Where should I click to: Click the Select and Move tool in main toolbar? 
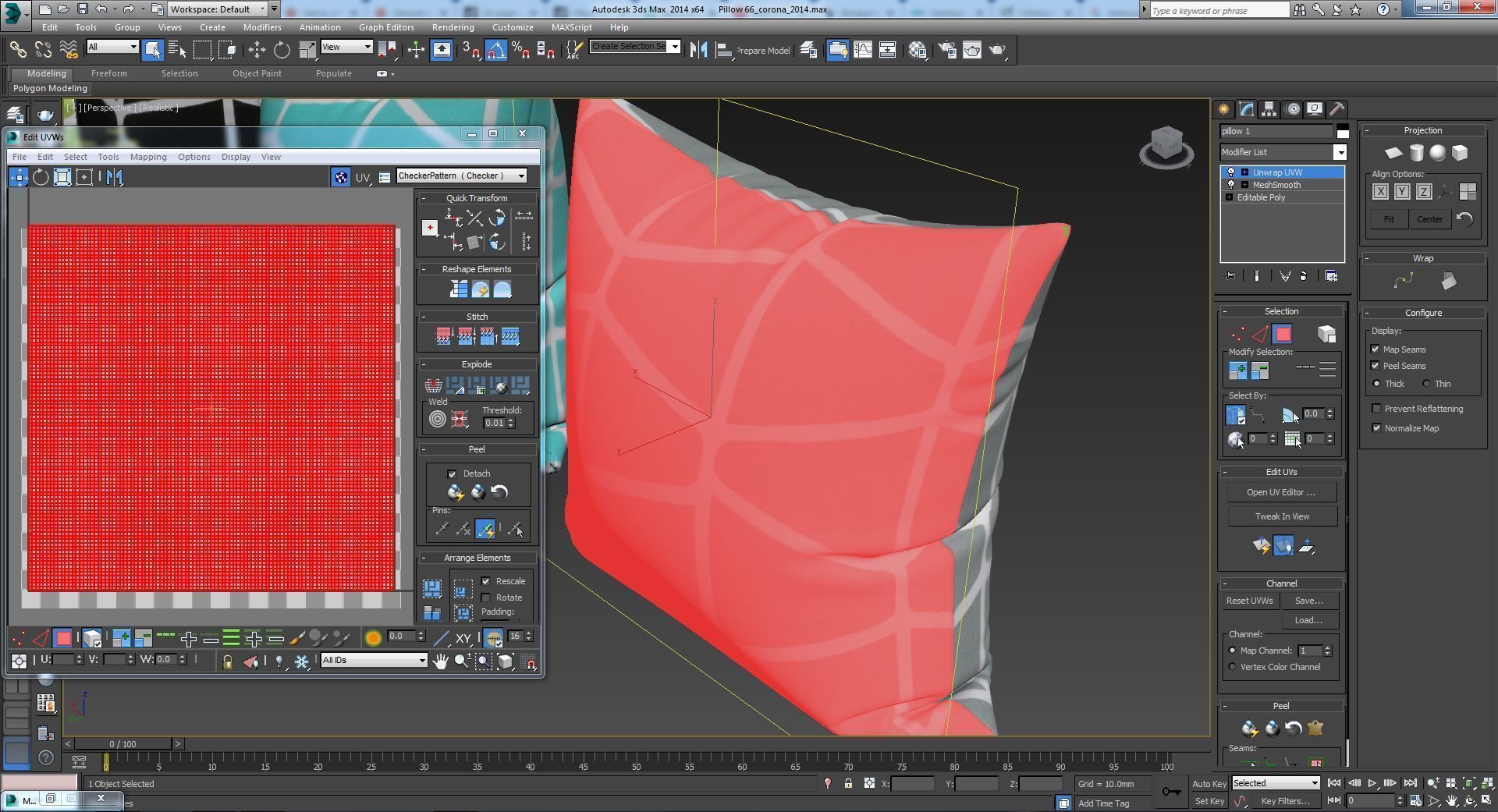tap(257, 50)
